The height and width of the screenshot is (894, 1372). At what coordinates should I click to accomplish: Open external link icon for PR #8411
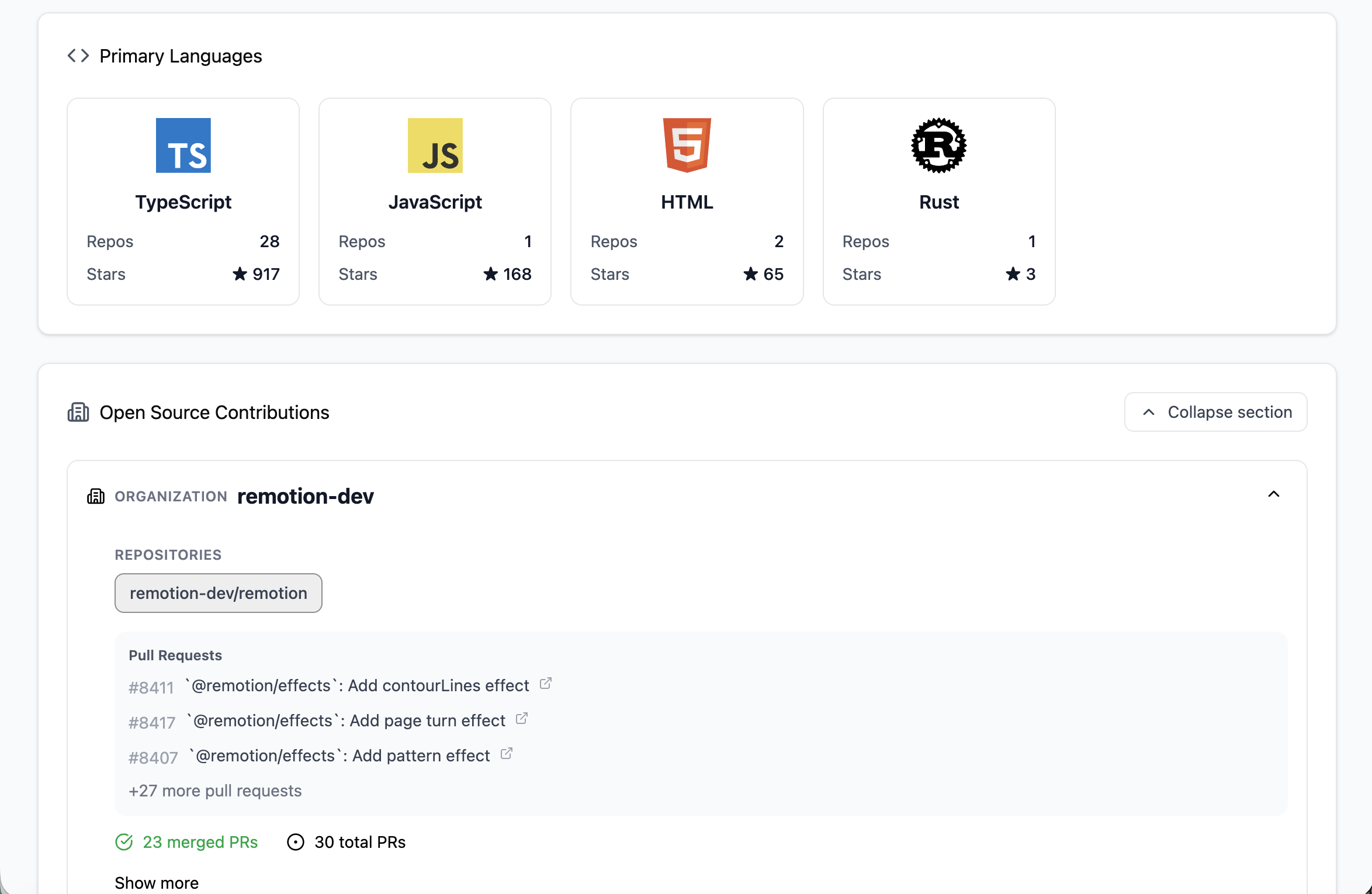tap(545, 683)
